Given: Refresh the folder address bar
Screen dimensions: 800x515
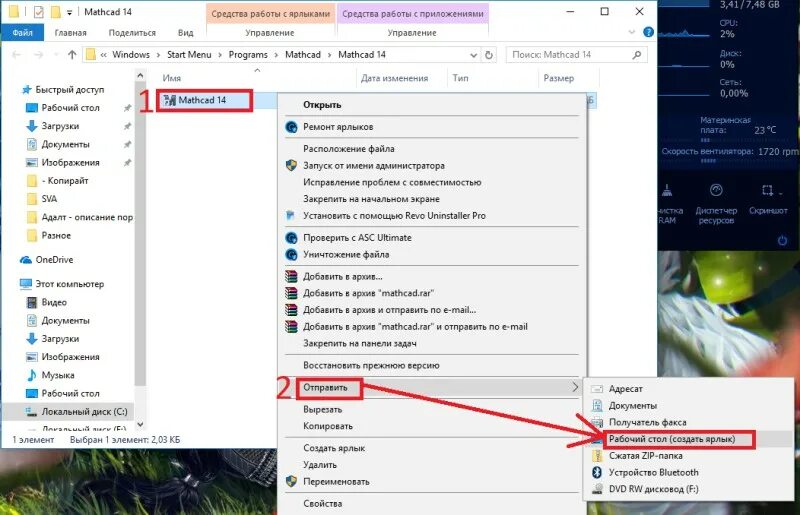Looking at the screenshot, I should coord(489,55).
